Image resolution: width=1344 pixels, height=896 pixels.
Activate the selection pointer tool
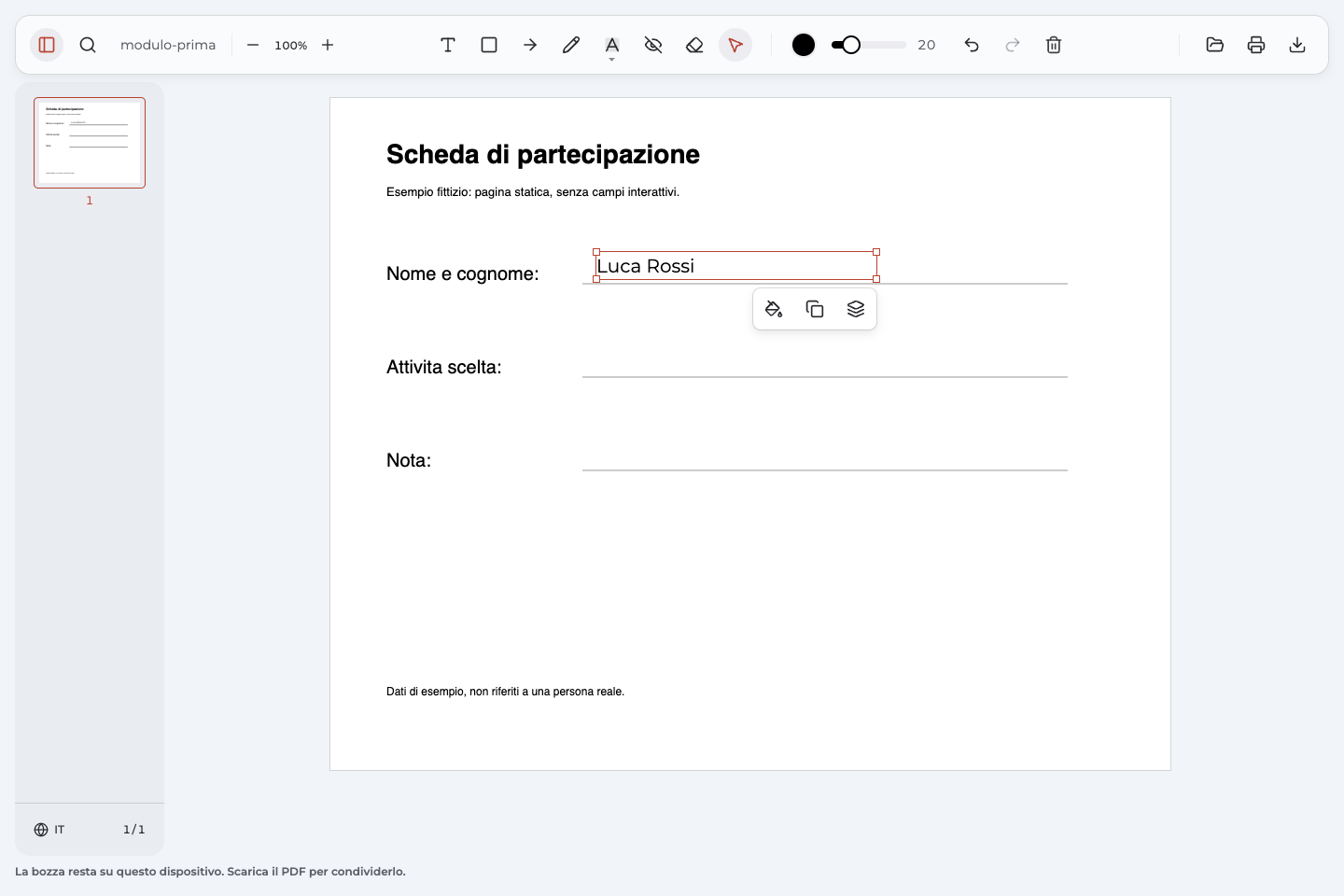pyautogui.click(x=735, y=45)
